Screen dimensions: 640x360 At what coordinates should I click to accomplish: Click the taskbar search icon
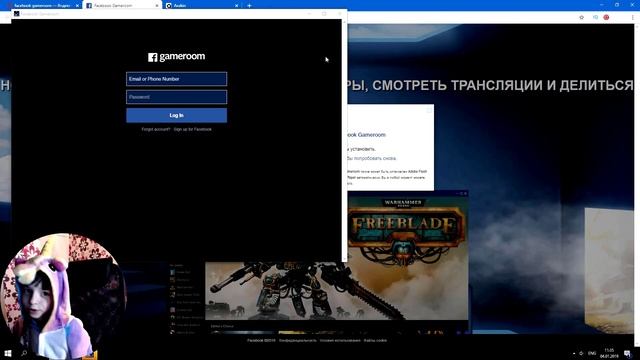click(24, 353)
